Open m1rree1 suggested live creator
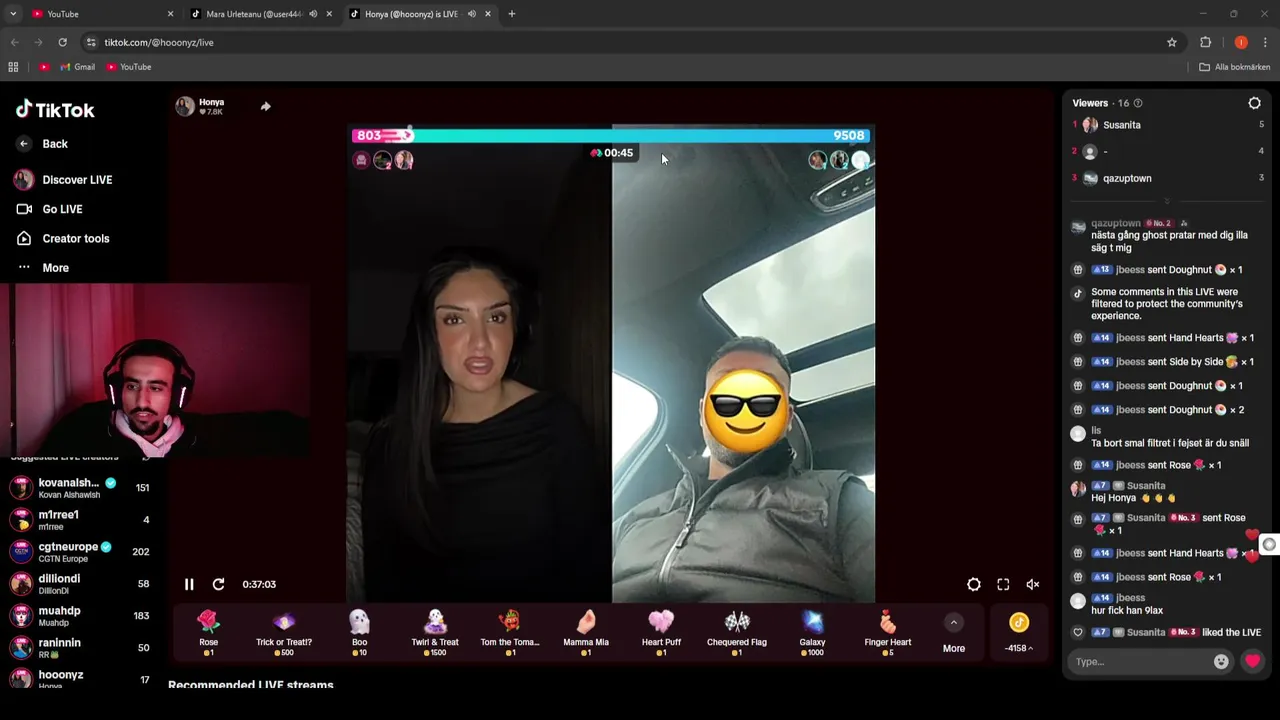 (80, 520)
